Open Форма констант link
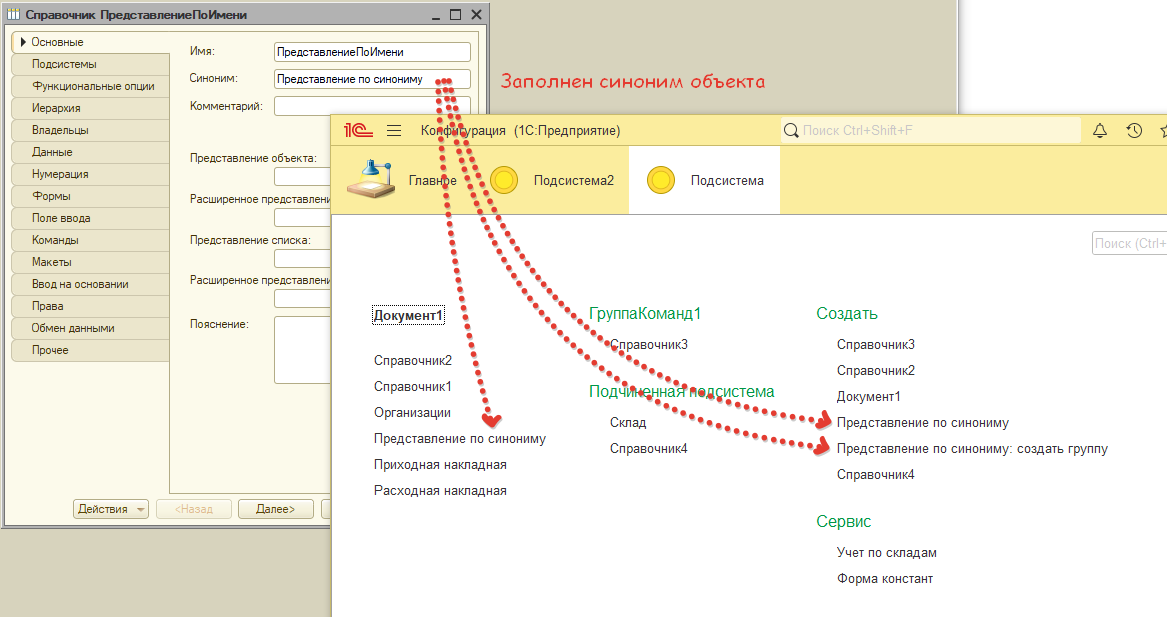Viewport: 1167px width, 617px height. coord(884,579)
